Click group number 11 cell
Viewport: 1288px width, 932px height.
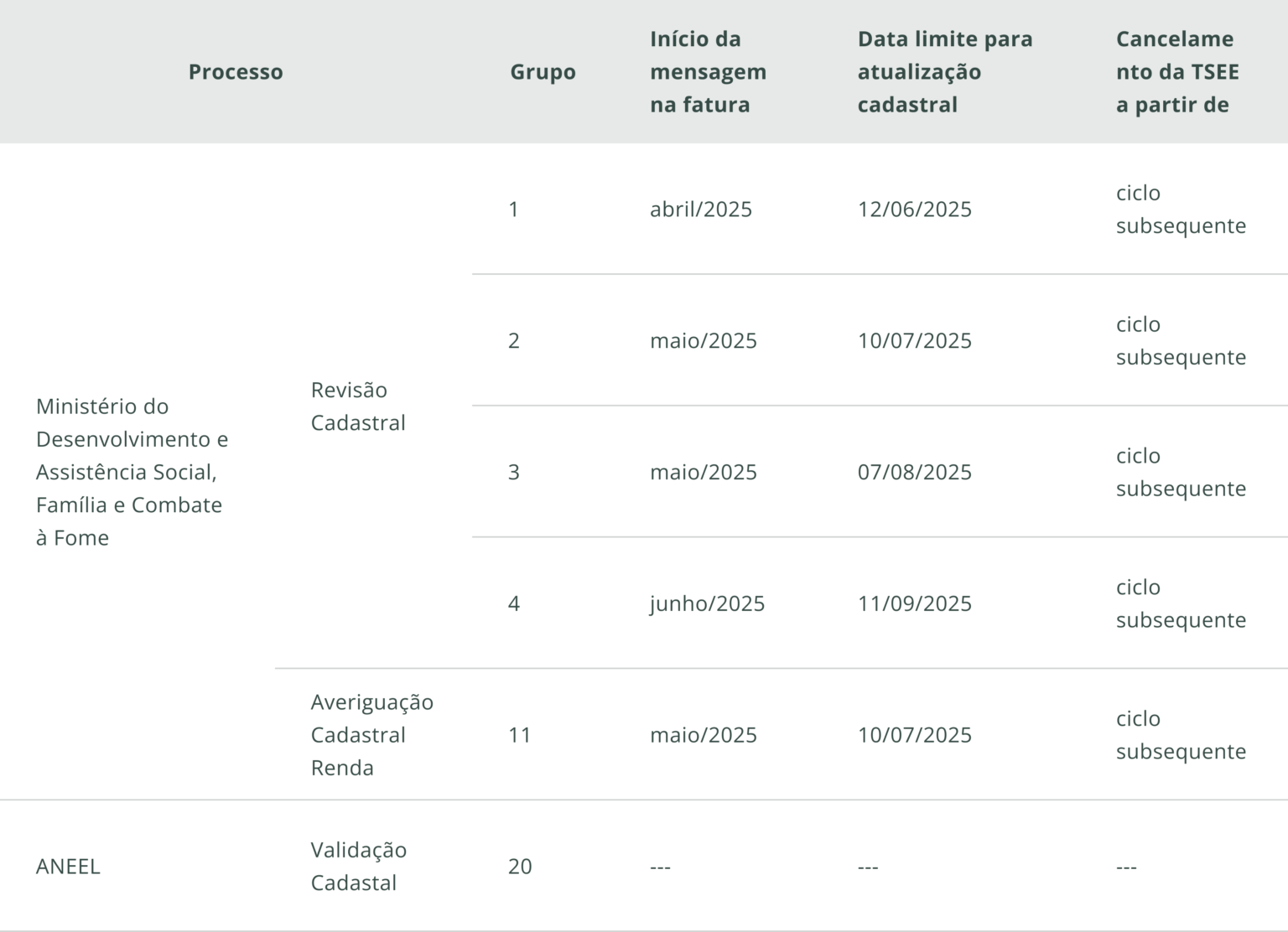tap(520, 735)
